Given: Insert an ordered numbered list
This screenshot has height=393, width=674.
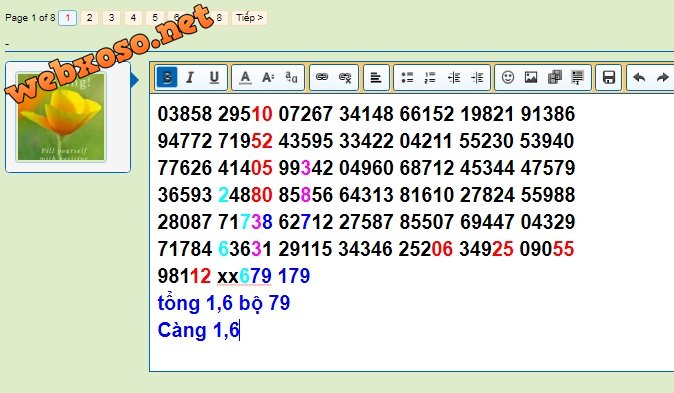Looking at the screenshot, I should [430, 78].
